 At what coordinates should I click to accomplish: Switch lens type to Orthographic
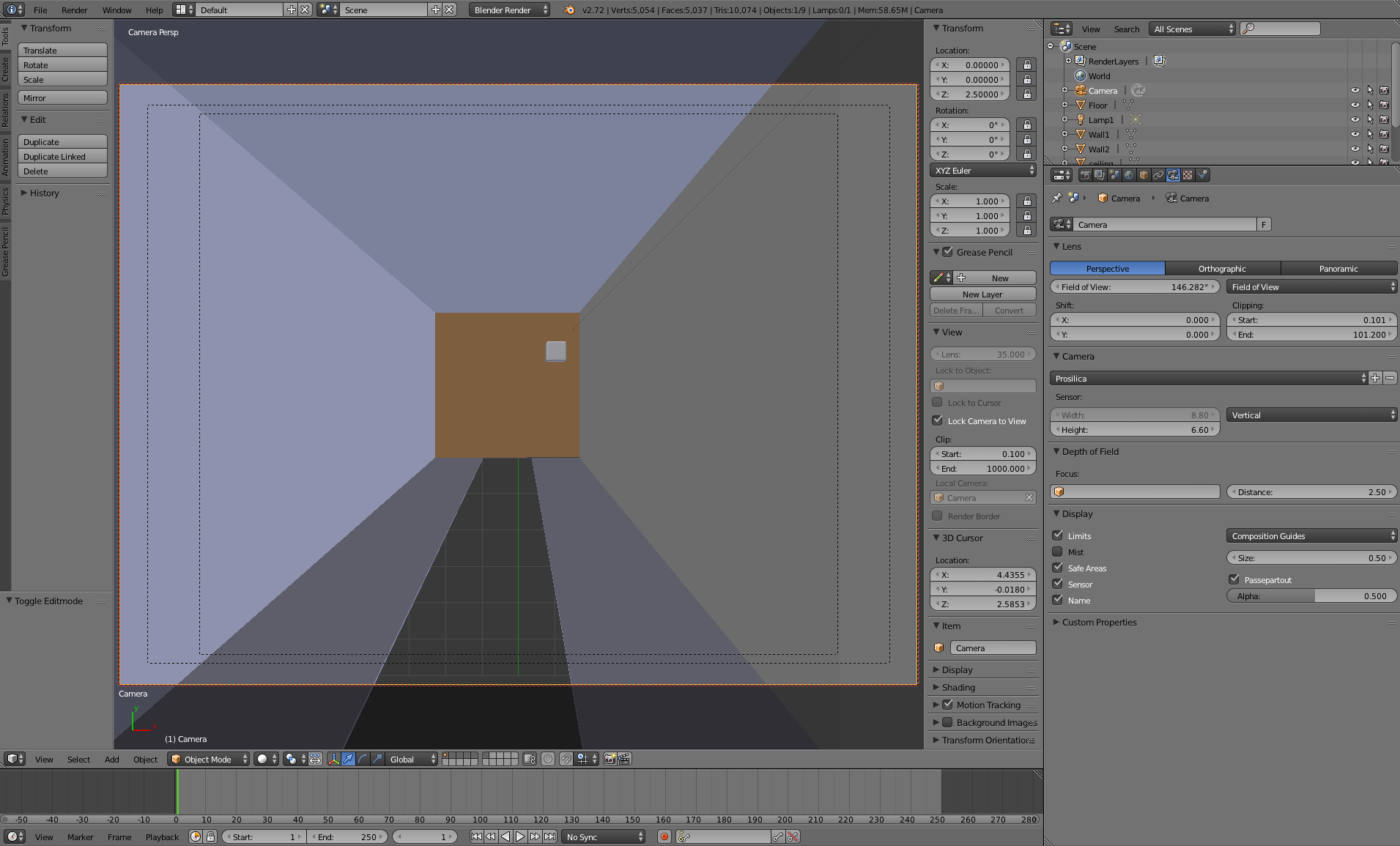tap(1222, 268)
